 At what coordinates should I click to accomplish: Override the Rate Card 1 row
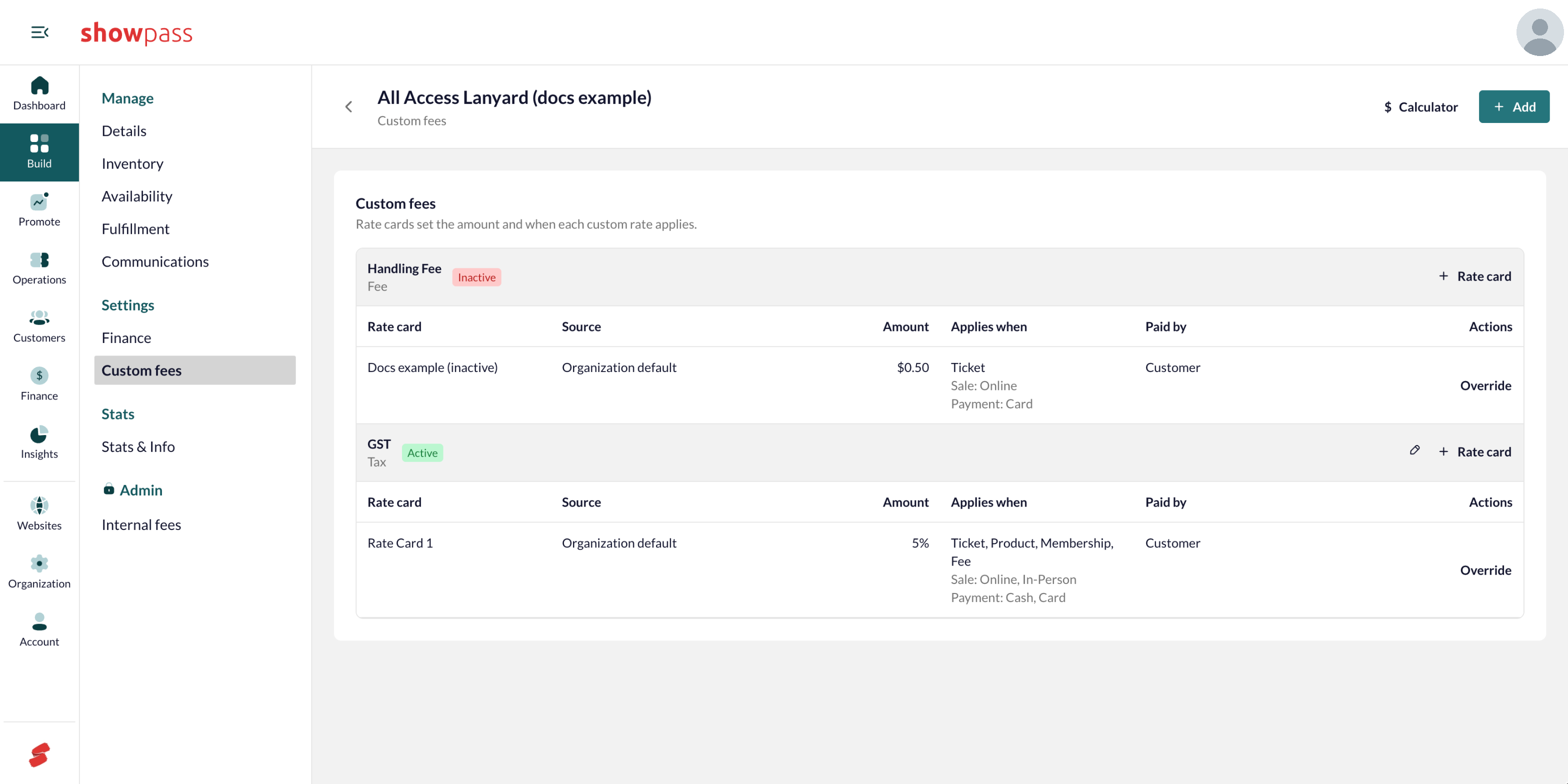[1485, 570]
